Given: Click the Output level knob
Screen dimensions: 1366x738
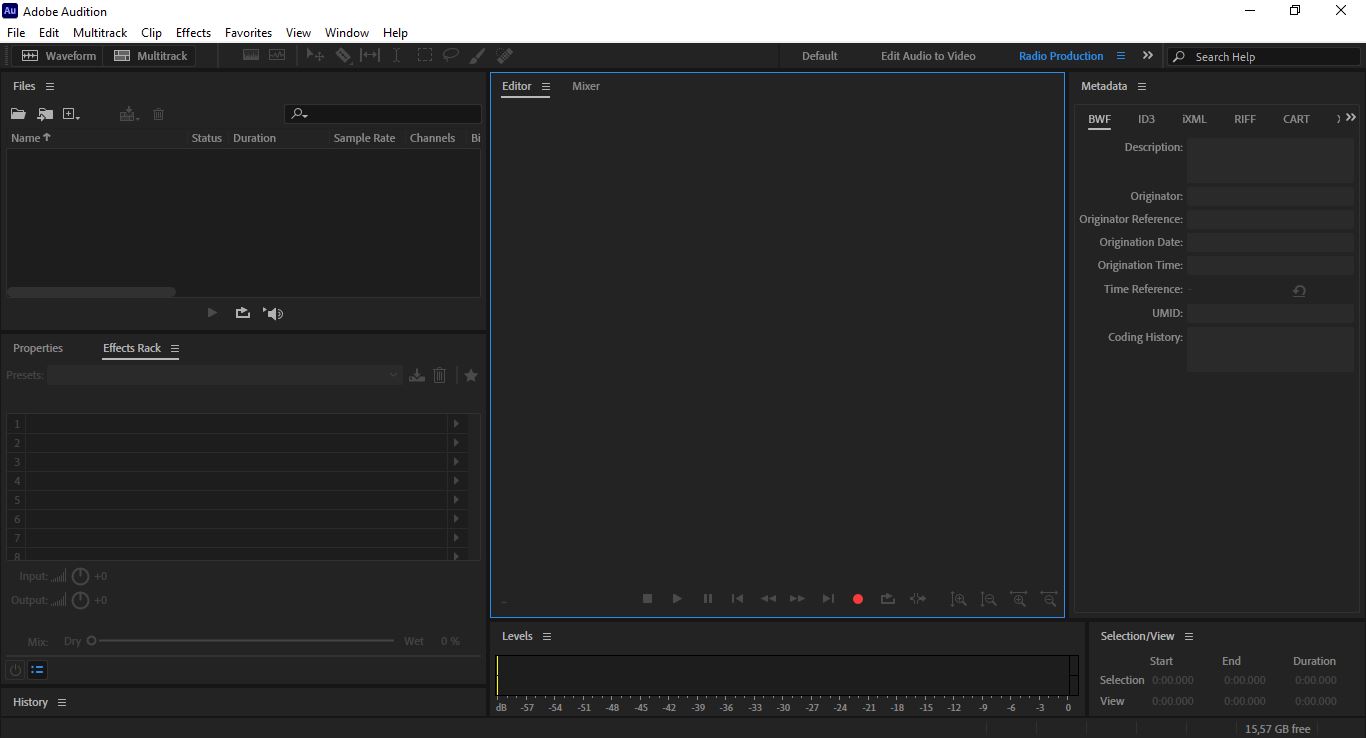Looking at the screenshot, I should [x=80, y=600].
